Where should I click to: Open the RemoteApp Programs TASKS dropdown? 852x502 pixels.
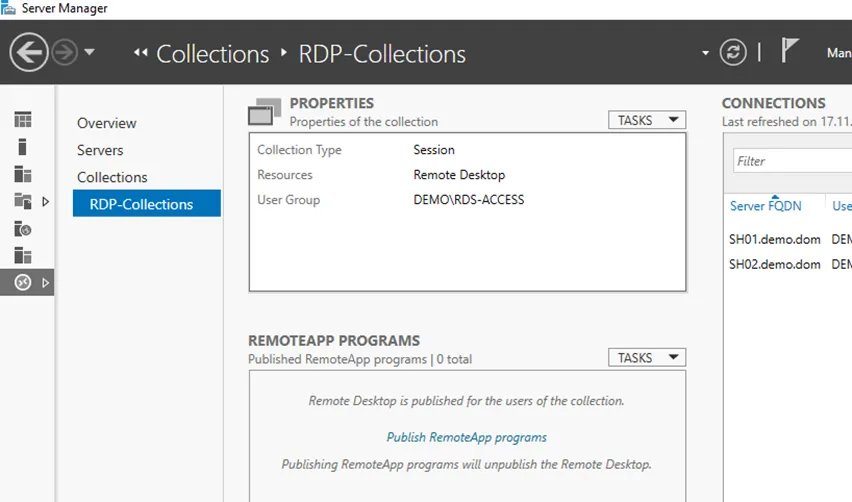click(647, 357)
